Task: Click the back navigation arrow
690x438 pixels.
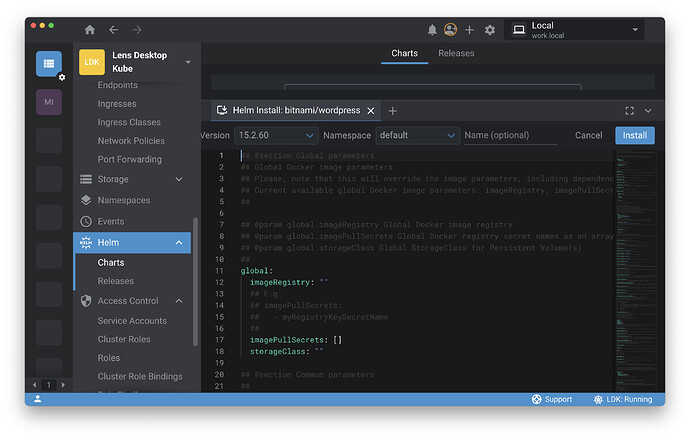Action: click(x=114, y=30)
